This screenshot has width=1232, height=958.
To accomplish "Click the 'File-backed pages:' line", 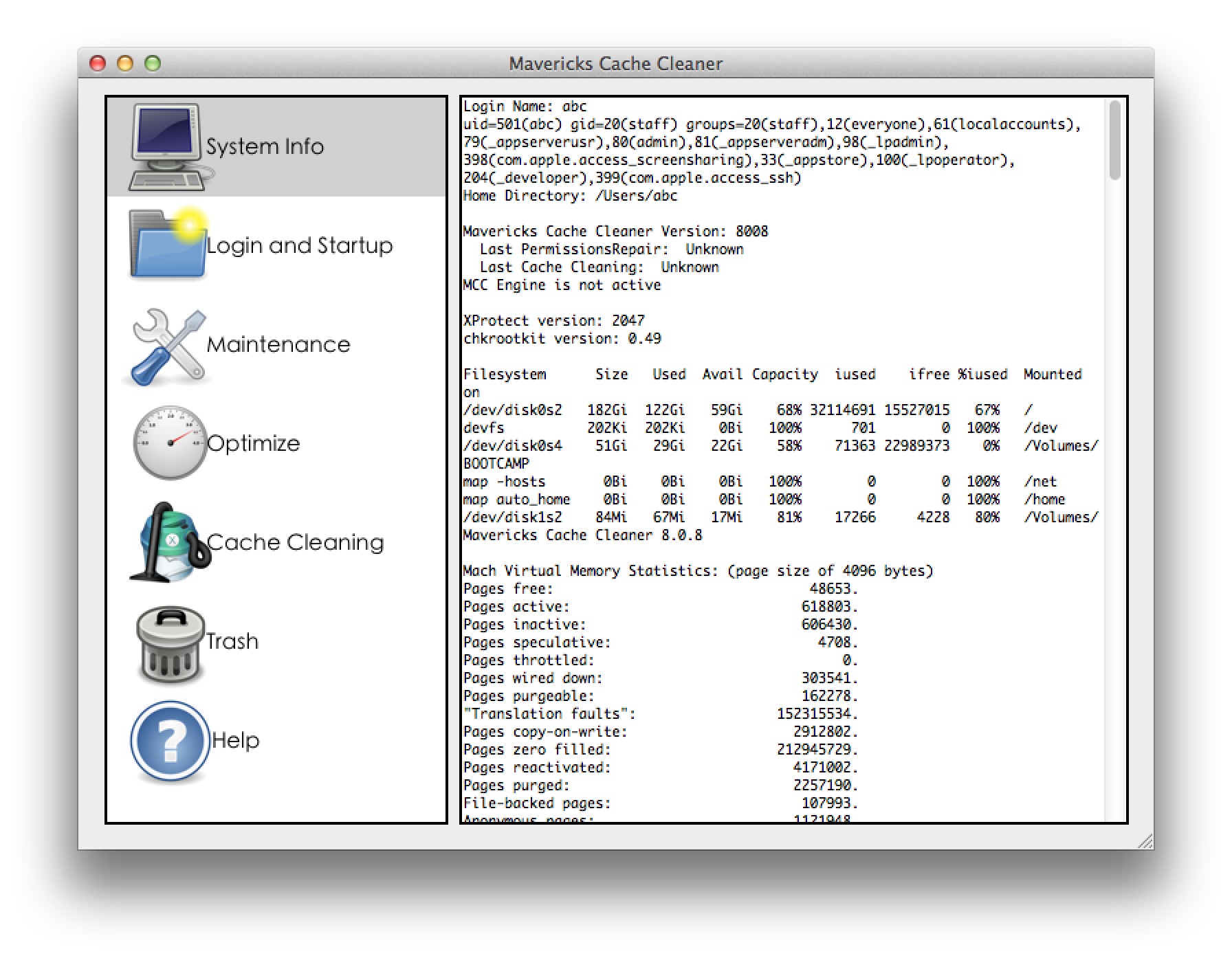I will (661, 803).
